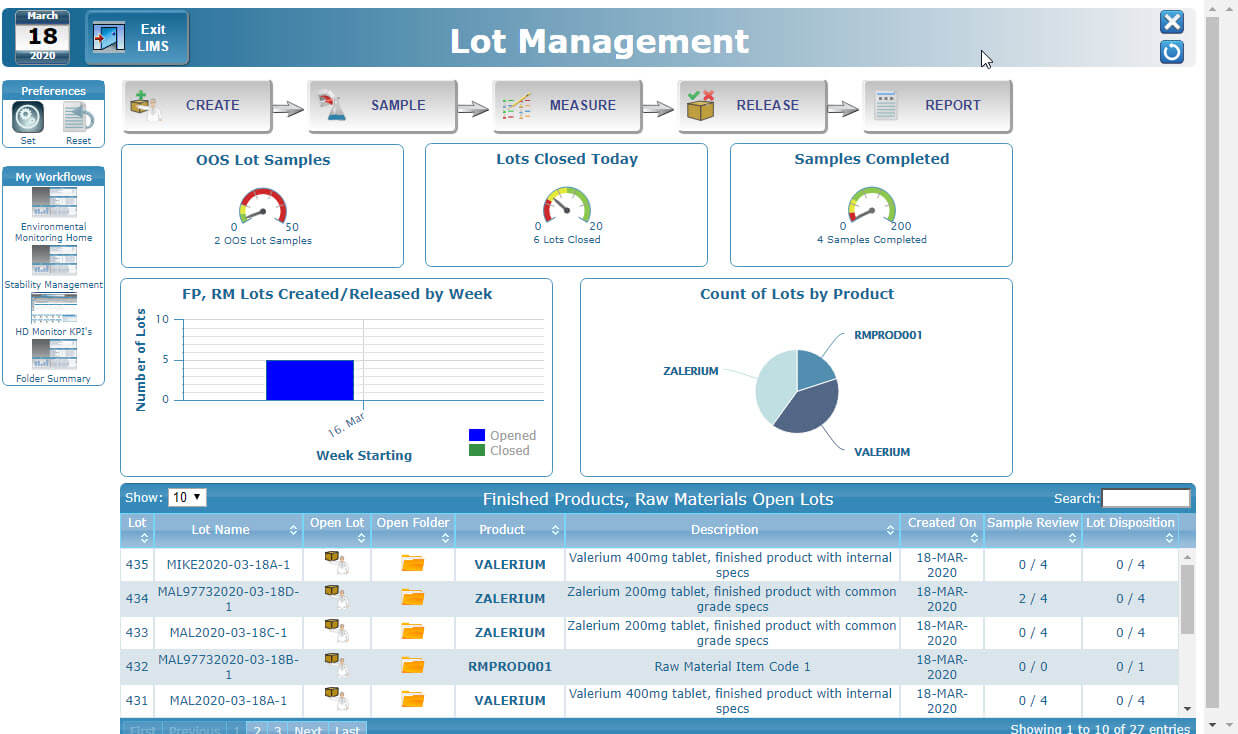Open the Folder Summary workflow icon
The height and width of the screenshot is (734, 1238).
click(x=53, y=355)
